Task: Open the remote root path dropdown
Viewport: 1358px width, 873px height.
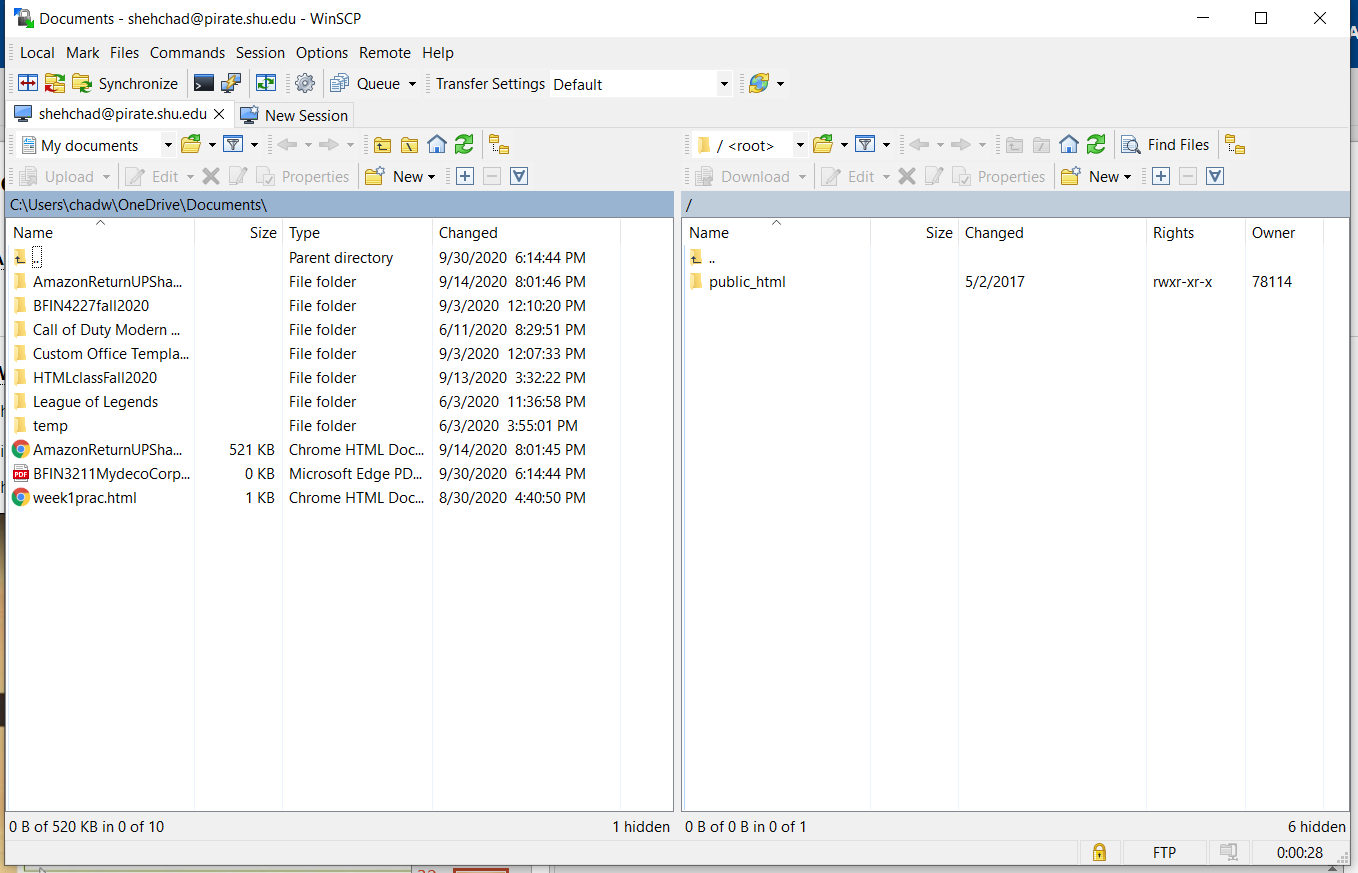Action: click(x=799, y=145)
